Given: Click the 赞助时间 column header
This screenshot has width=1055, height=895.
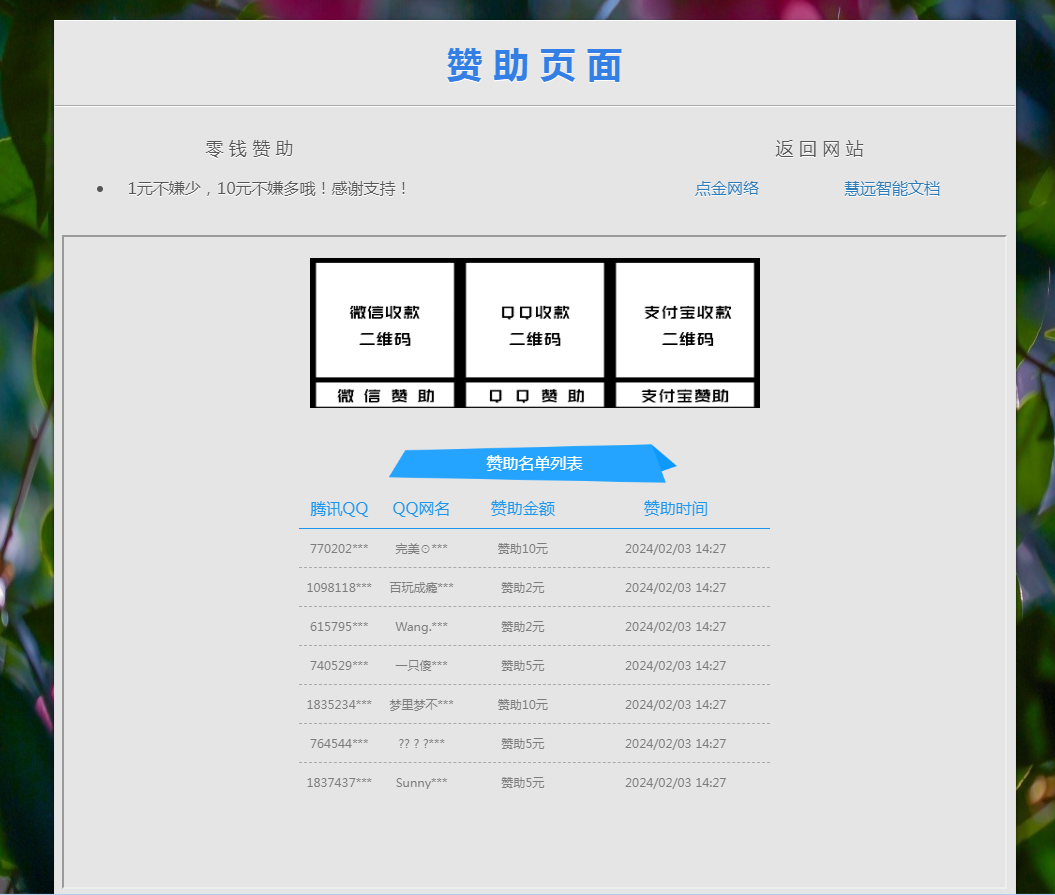Looking at the screenshot, I should pyautogui.click(x=676, y=509).
